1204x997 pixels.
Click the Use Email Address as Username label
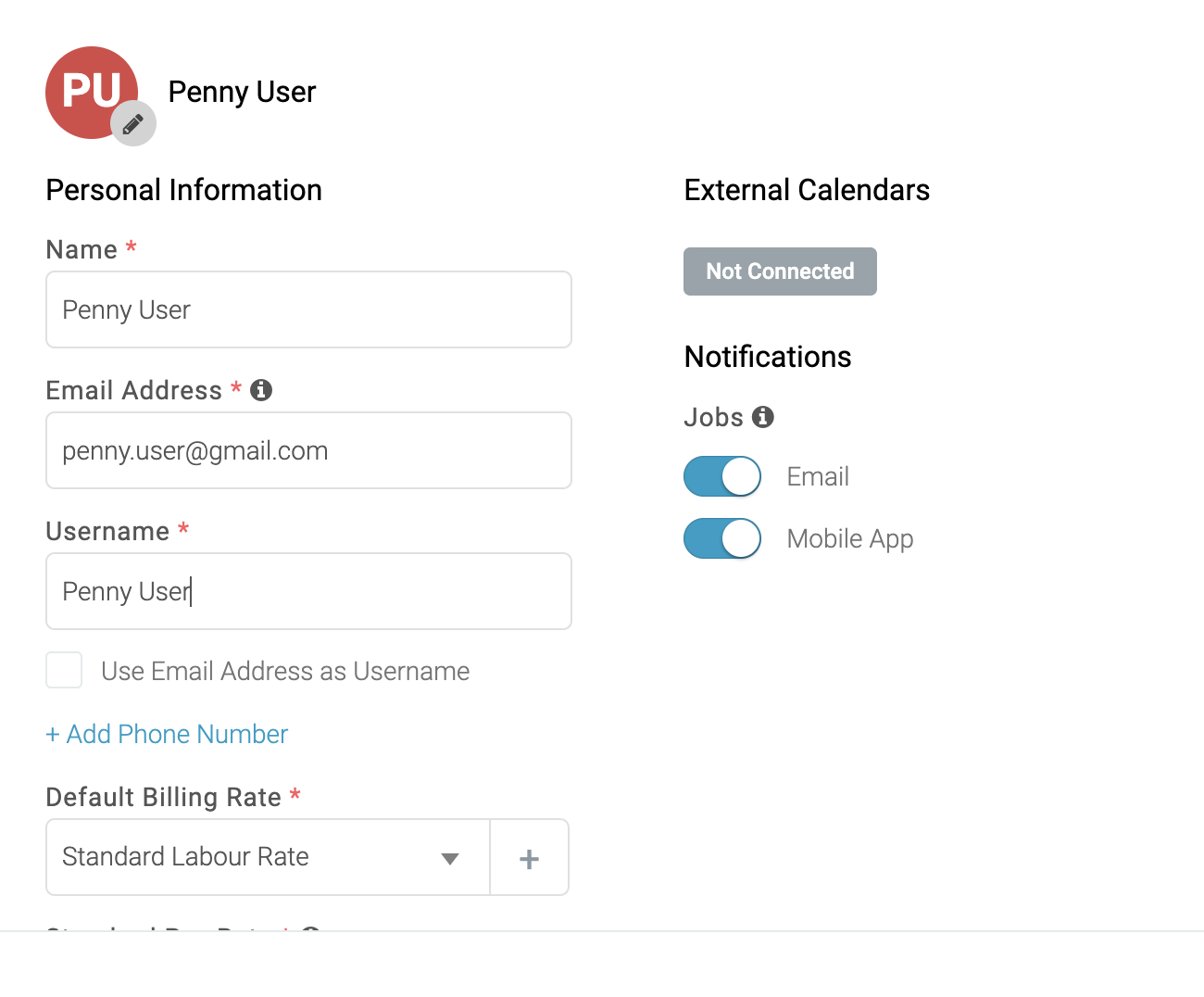[x=285, y=671]
